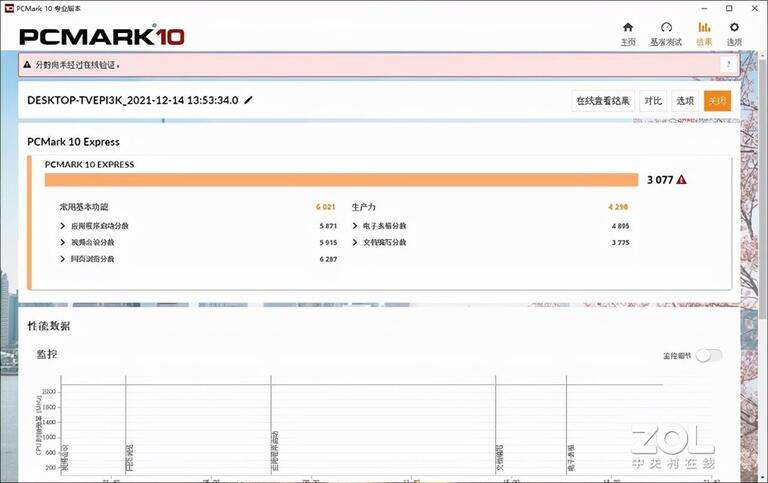
Task: Minimize the PCMark 10 window
Action: 704,8
